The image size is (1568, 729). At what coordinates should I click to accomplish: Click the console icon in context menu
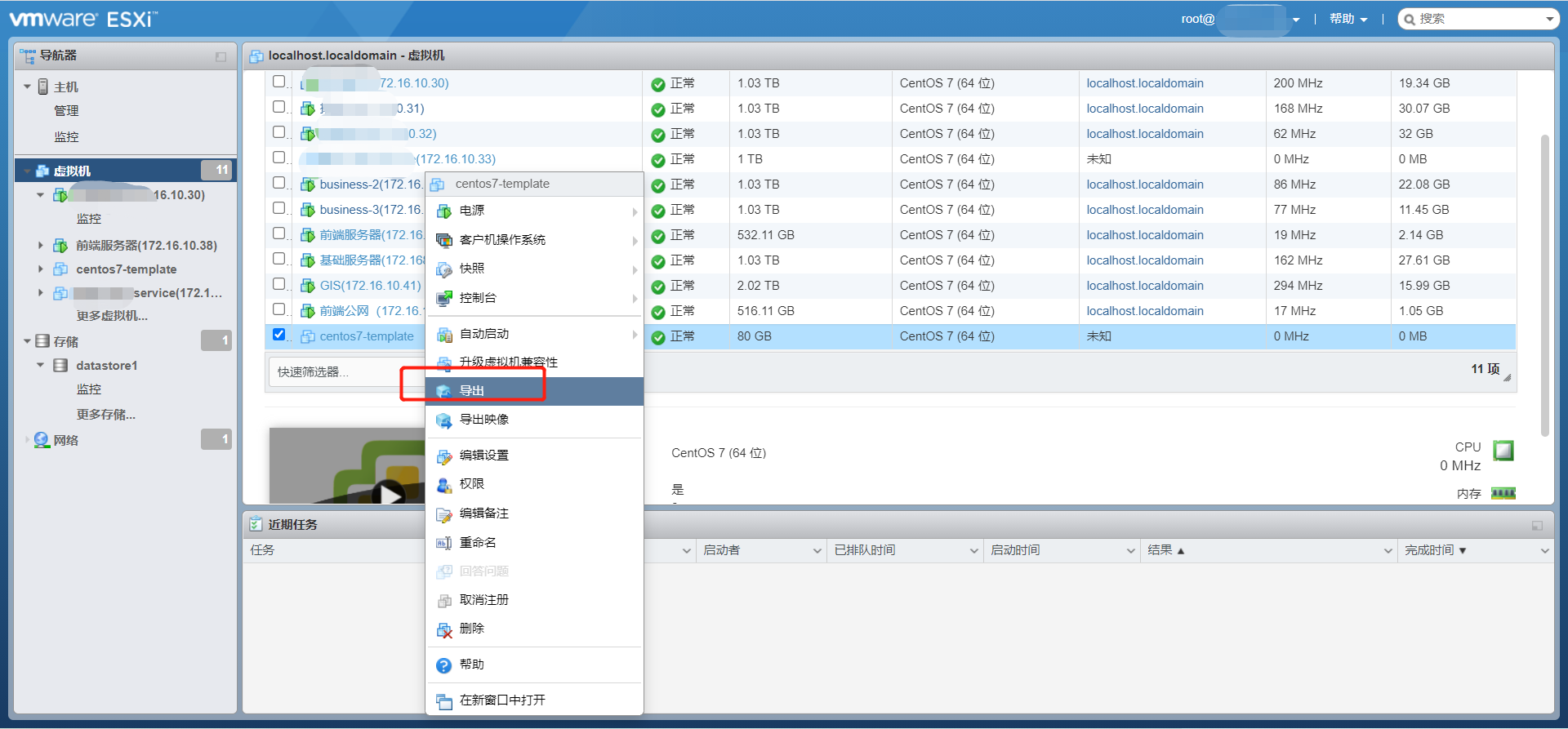pyautogui.click(x=444, y=299)
